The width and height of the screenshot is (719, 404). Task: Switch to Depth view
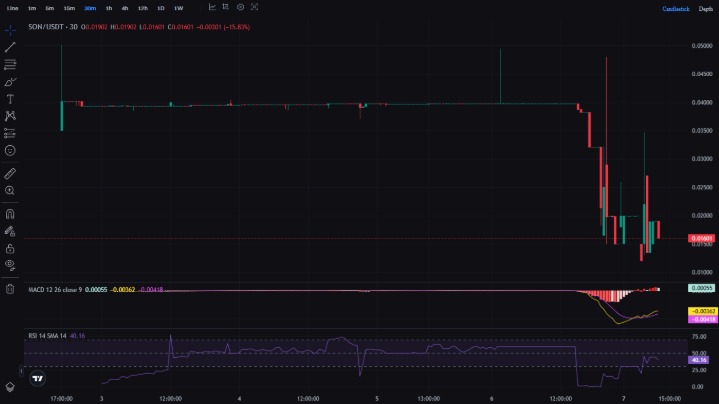coord(706,9)
